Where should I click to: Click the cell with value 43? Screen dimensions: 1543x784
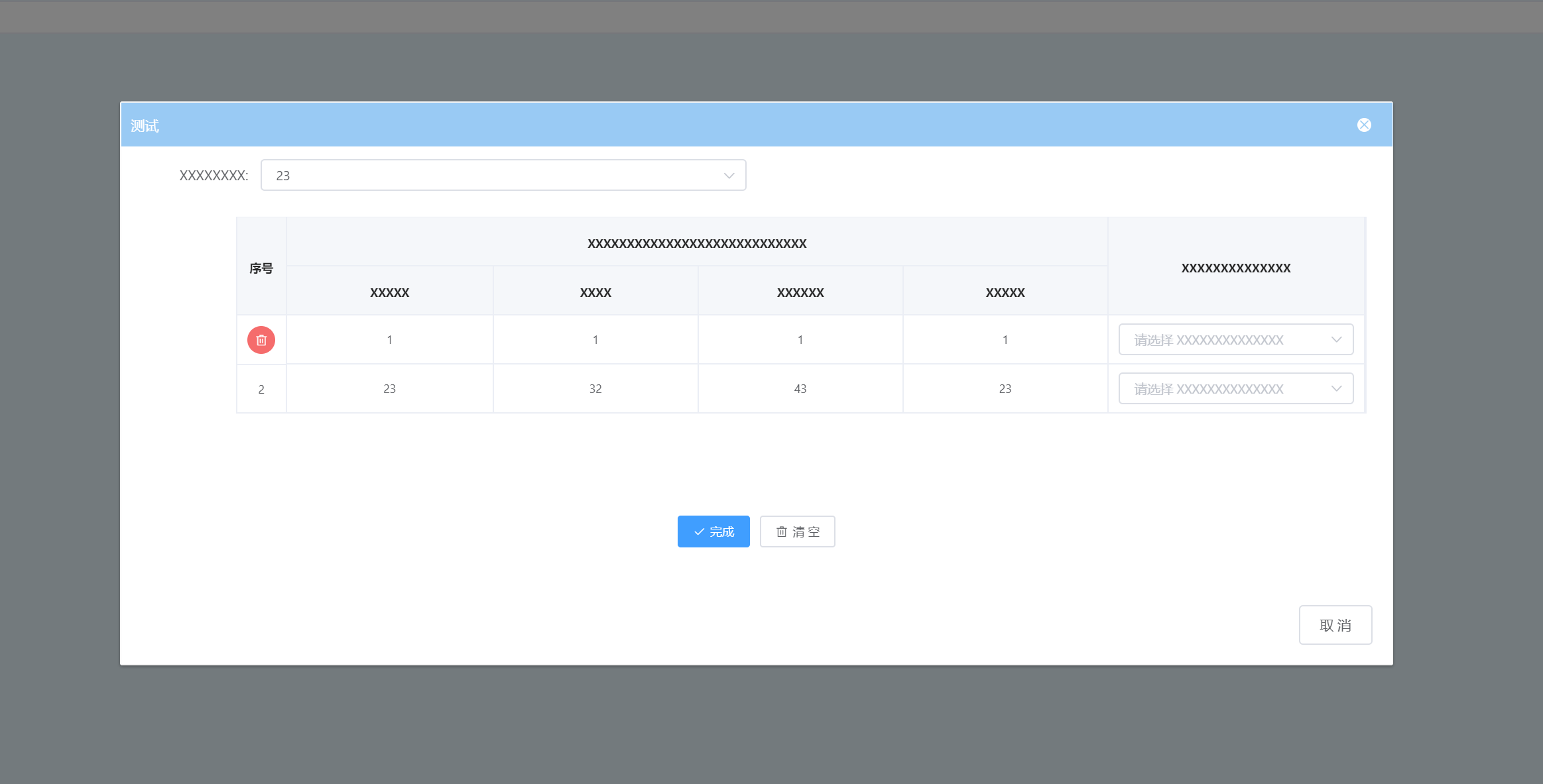[800, 389]
